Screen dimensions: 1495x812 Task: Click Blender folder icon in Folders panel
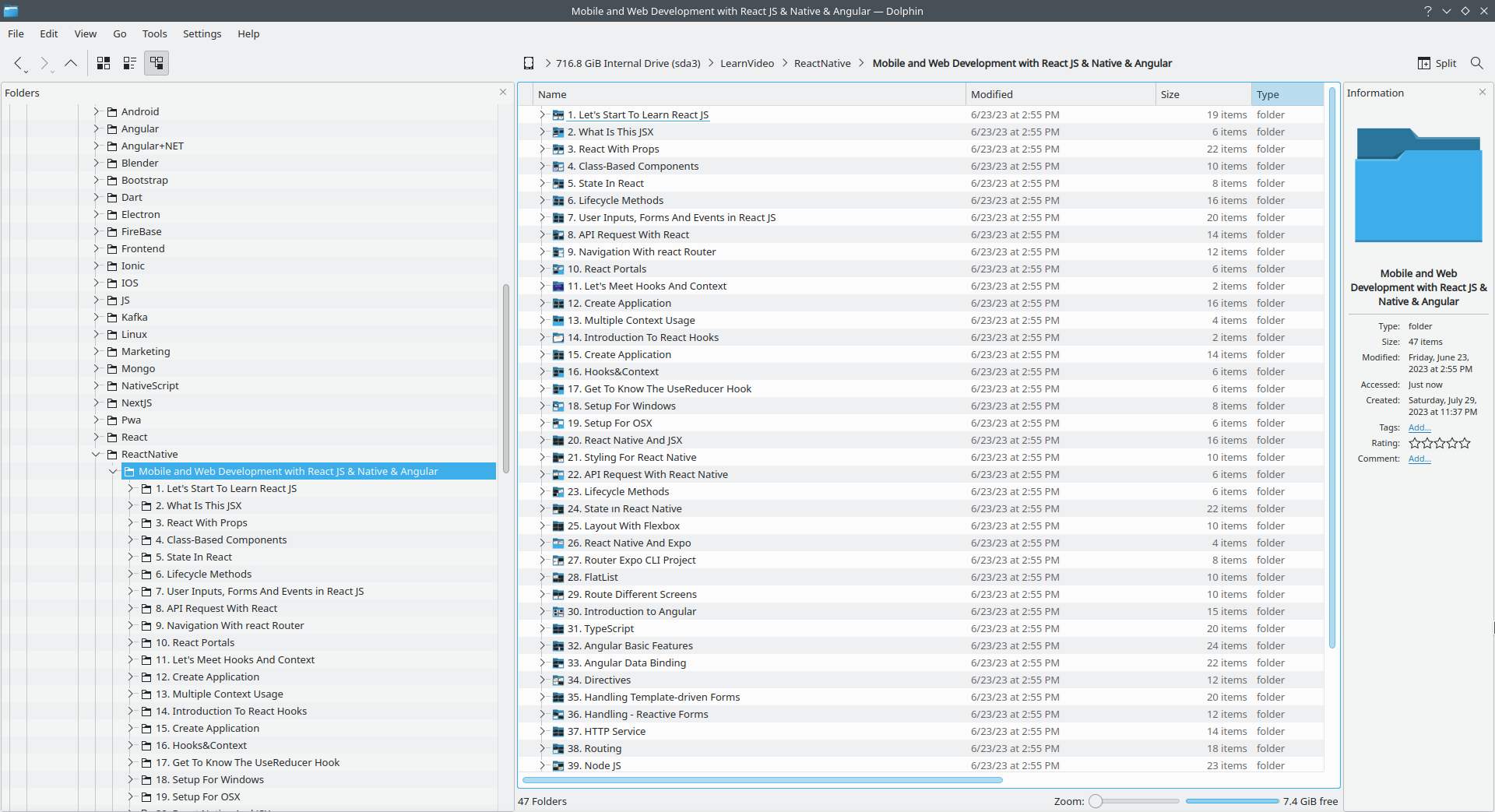(x=112, y=163)
